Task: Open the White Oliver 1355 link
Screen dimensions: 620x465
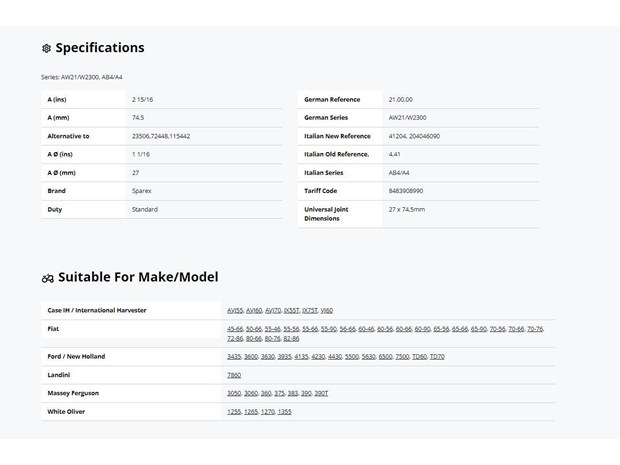Action: [285, 411]
